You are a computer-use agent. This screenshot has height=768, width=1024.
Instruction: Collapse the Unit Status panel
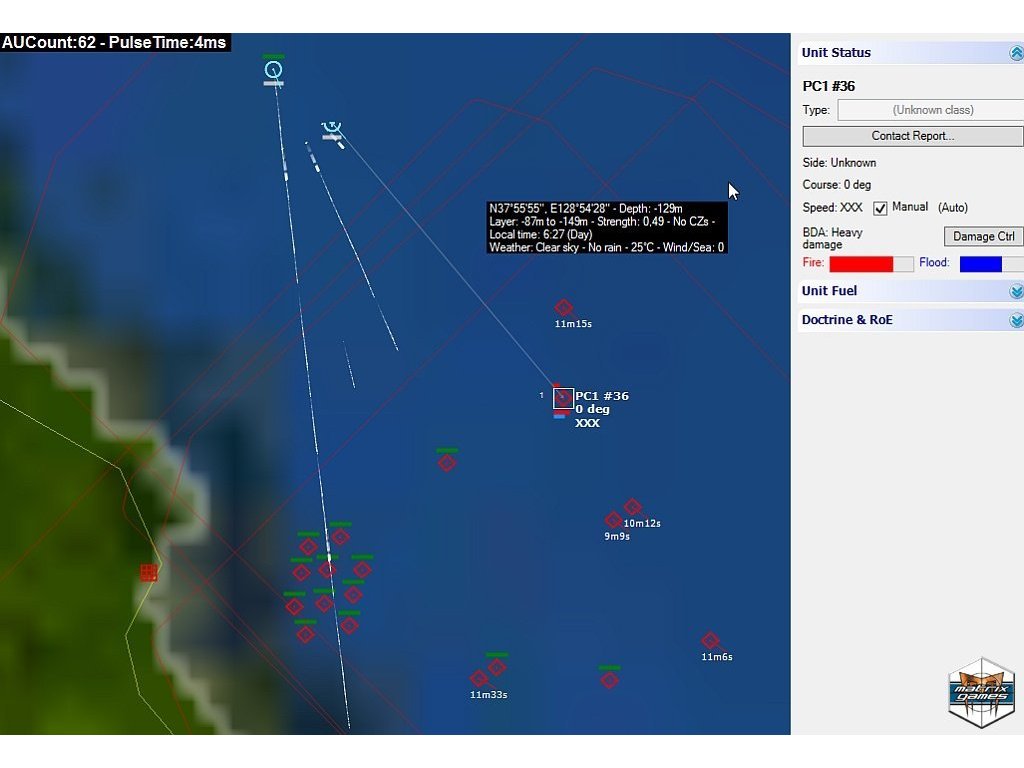[x=1016, y=53]
